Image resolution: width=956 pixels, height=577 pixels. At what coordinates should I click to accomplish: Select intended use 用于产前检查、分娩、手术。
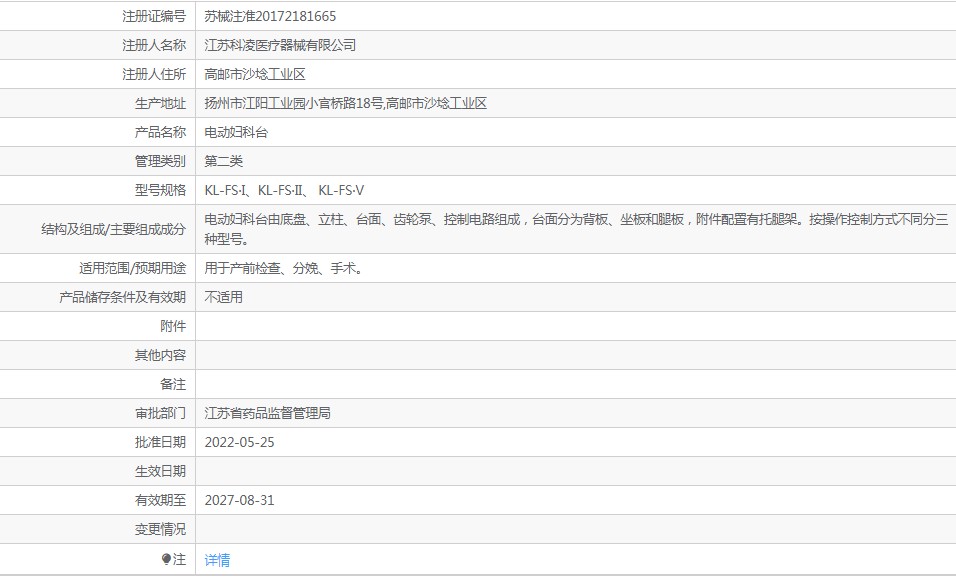pos(285,268)
